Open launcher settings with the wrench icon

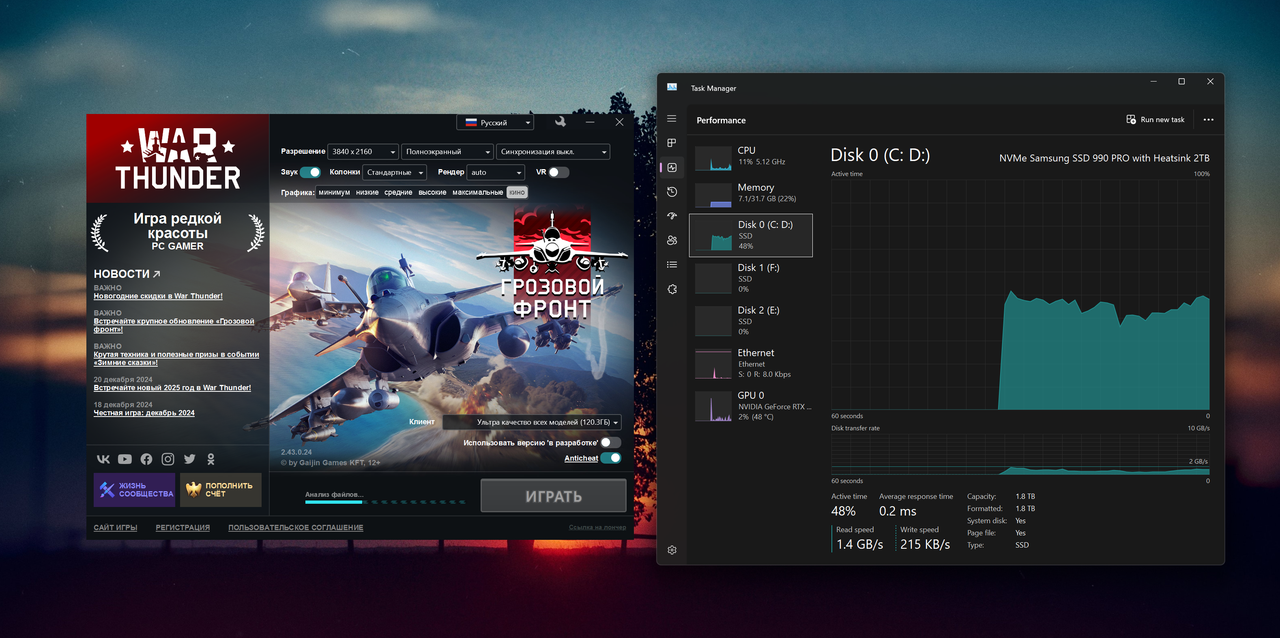[x=560, y=122]
